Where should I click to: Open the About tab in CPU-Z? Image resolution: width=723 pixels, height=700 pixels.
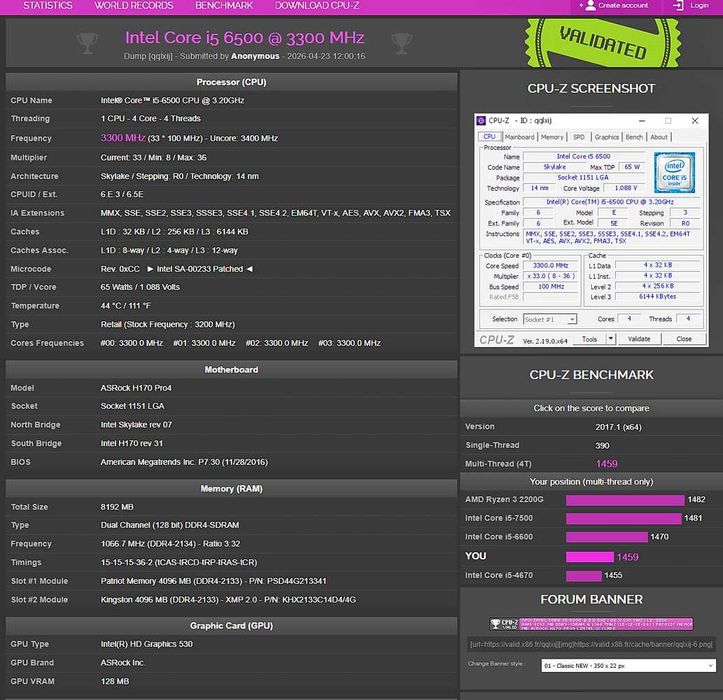(x=659, y=137)
